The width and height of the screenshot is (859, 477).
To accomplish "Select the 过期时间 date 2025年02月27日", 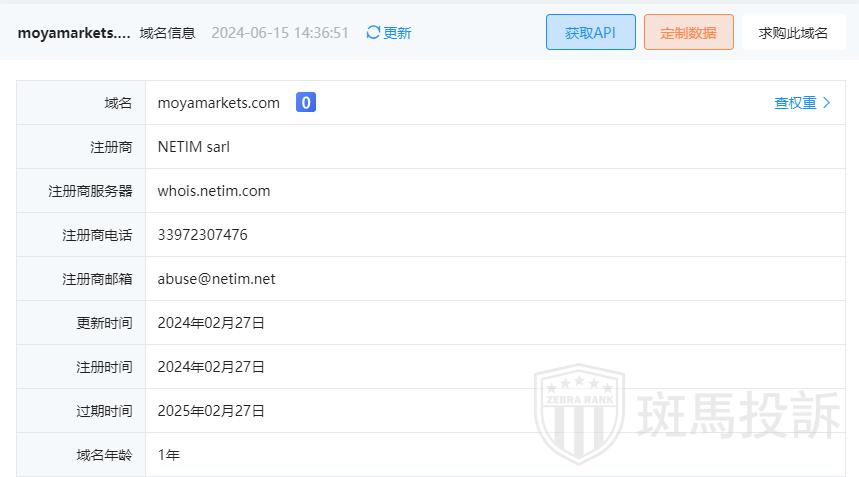I will (211, 410).
